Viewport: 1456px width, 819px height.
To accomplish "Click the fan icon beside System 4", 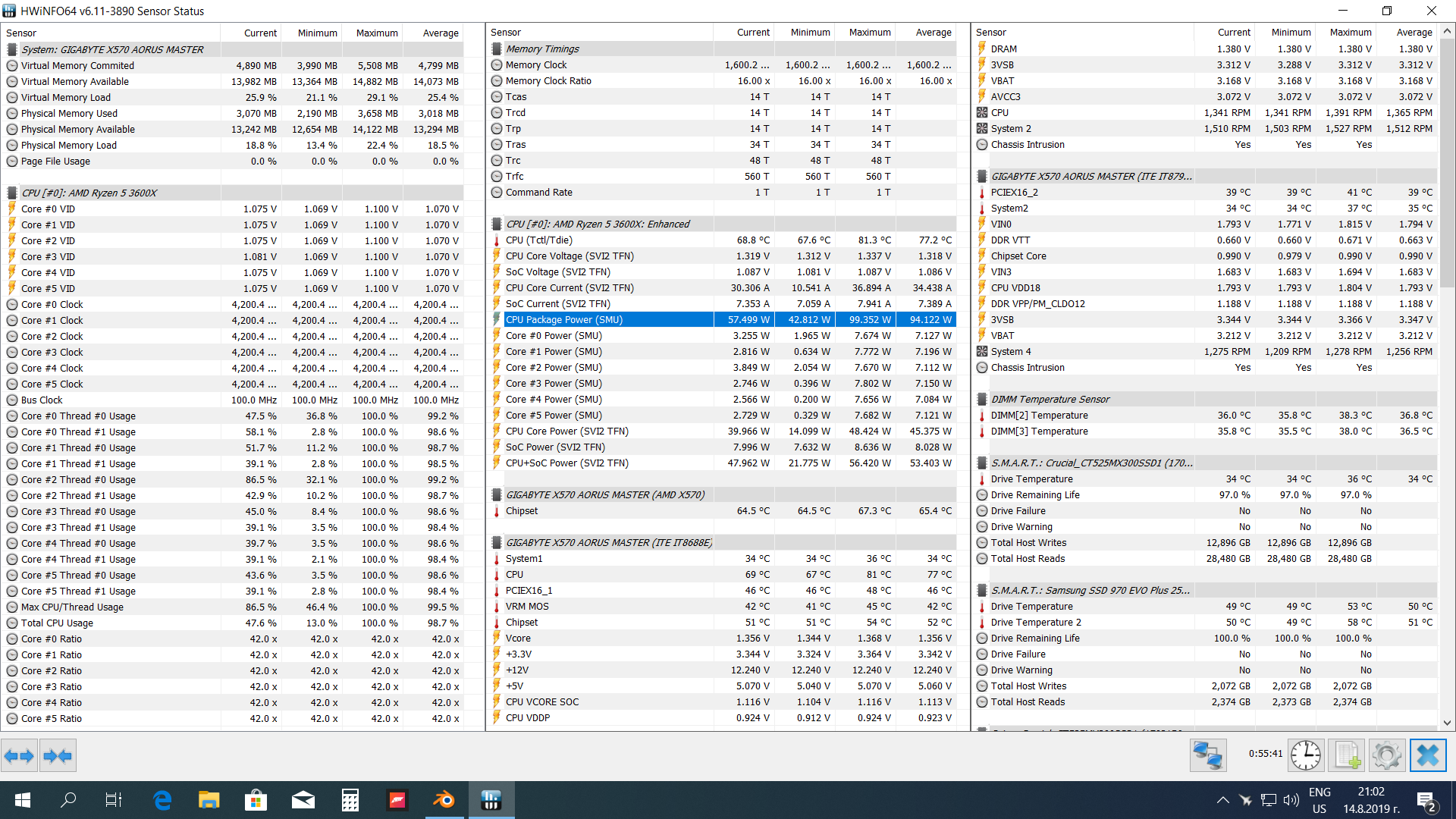I will click(x=982, y=352).
